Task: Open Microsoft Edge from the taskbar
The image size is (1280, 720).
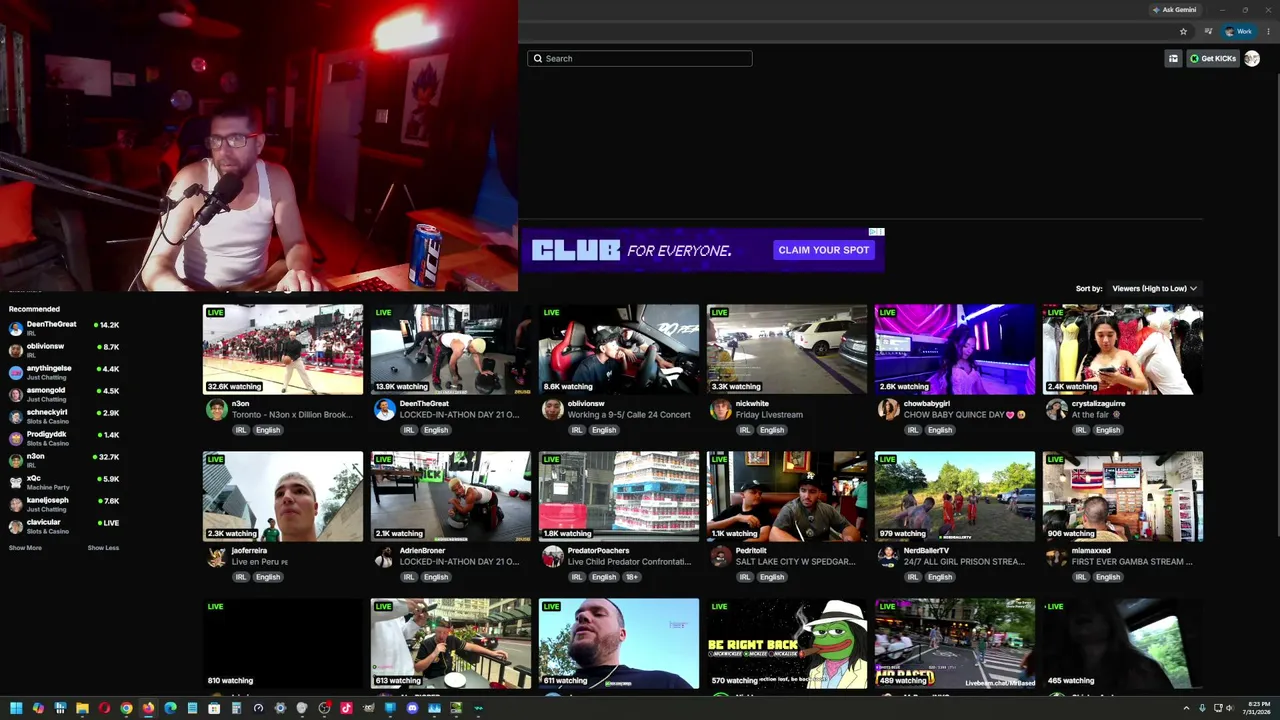Action: 170,708
